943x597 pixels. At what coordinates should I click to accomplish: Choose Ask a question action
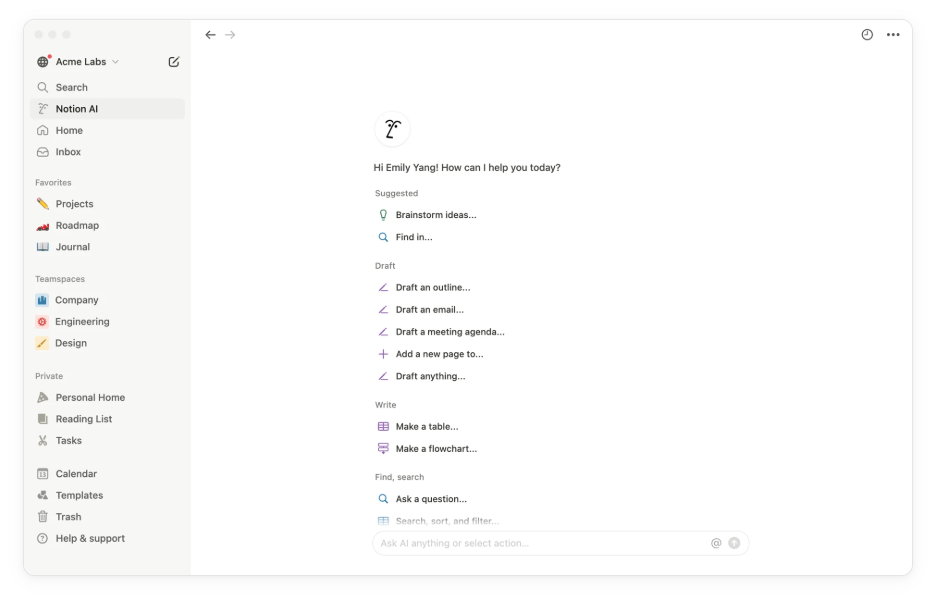431,499
